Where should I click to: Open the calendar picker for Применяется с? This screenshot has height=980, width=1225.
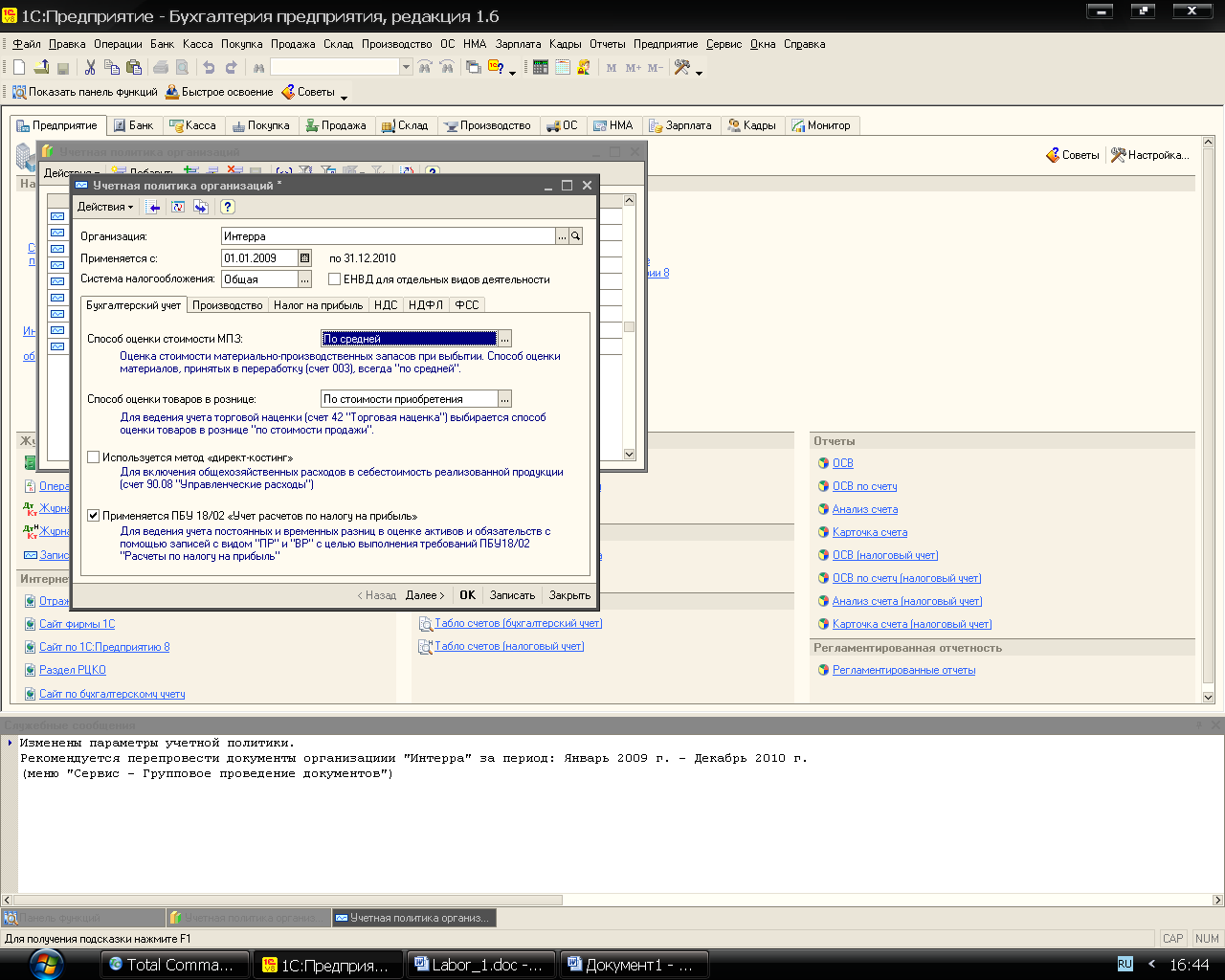click(x=304, y=257)
